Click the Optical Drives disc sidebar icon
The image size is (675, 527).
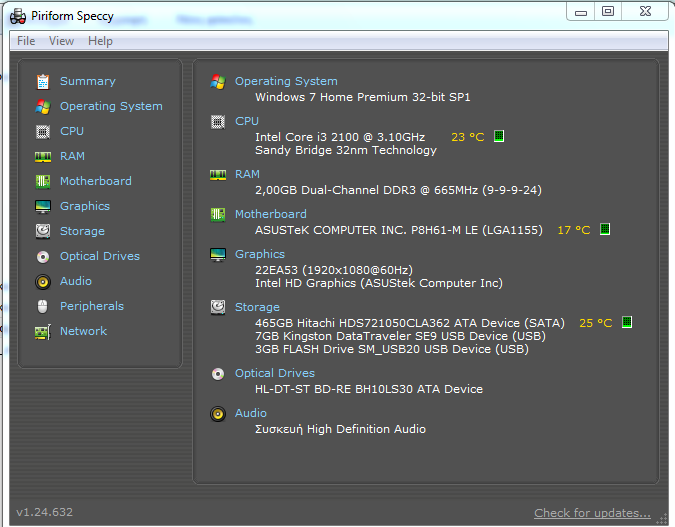43,257
